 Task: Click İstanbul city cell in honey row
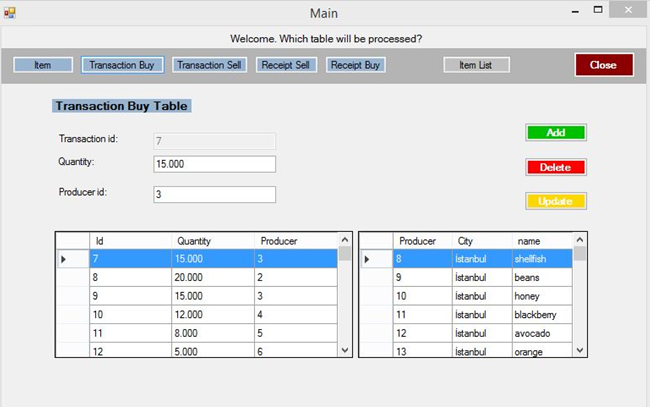[482, 296]
